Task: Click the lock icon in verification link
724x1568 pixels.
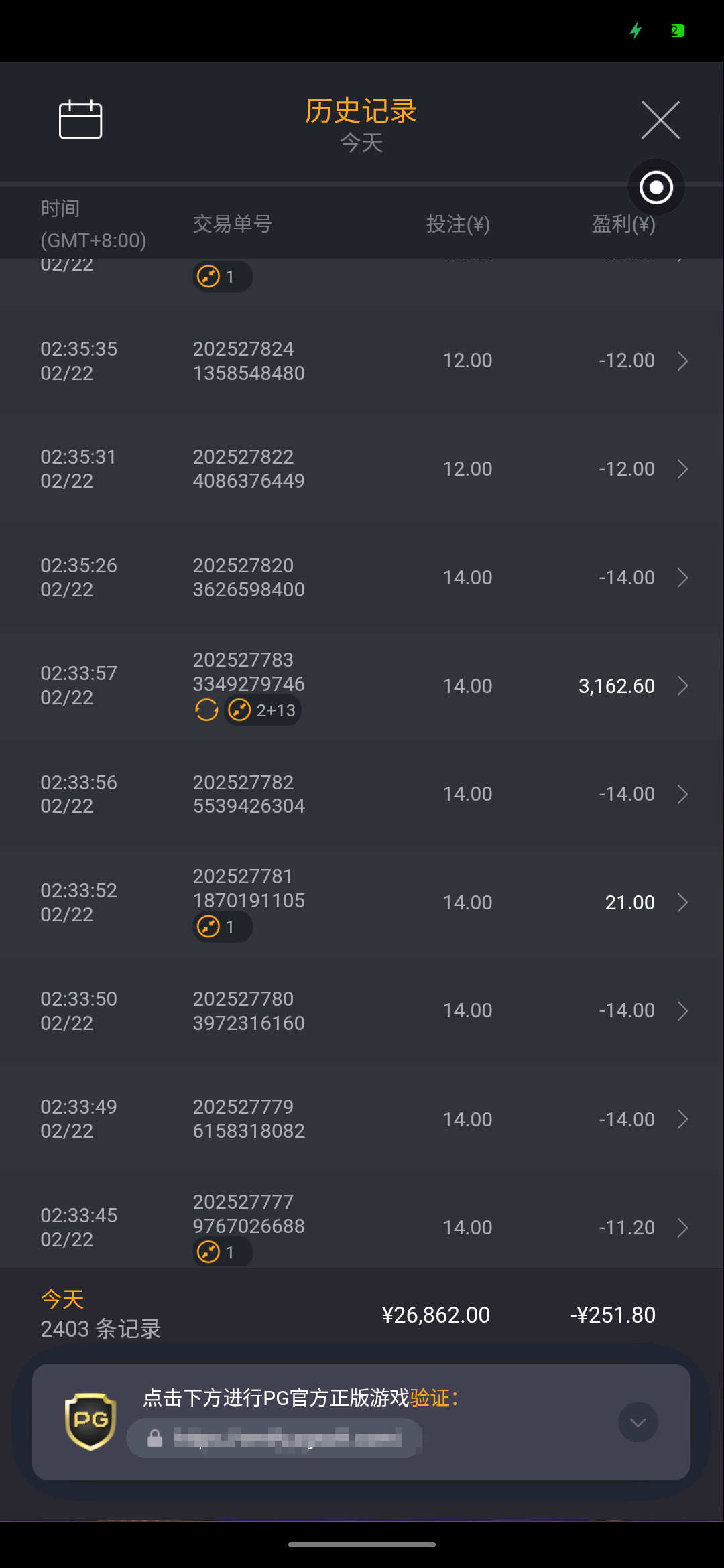Action: (155, 1438)
